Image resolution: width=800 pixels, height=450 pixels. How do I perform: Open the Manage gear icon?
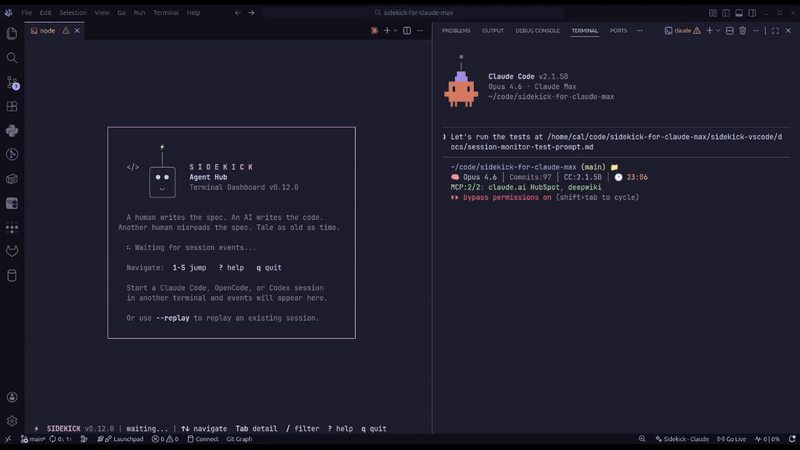[x=12, y=421]
